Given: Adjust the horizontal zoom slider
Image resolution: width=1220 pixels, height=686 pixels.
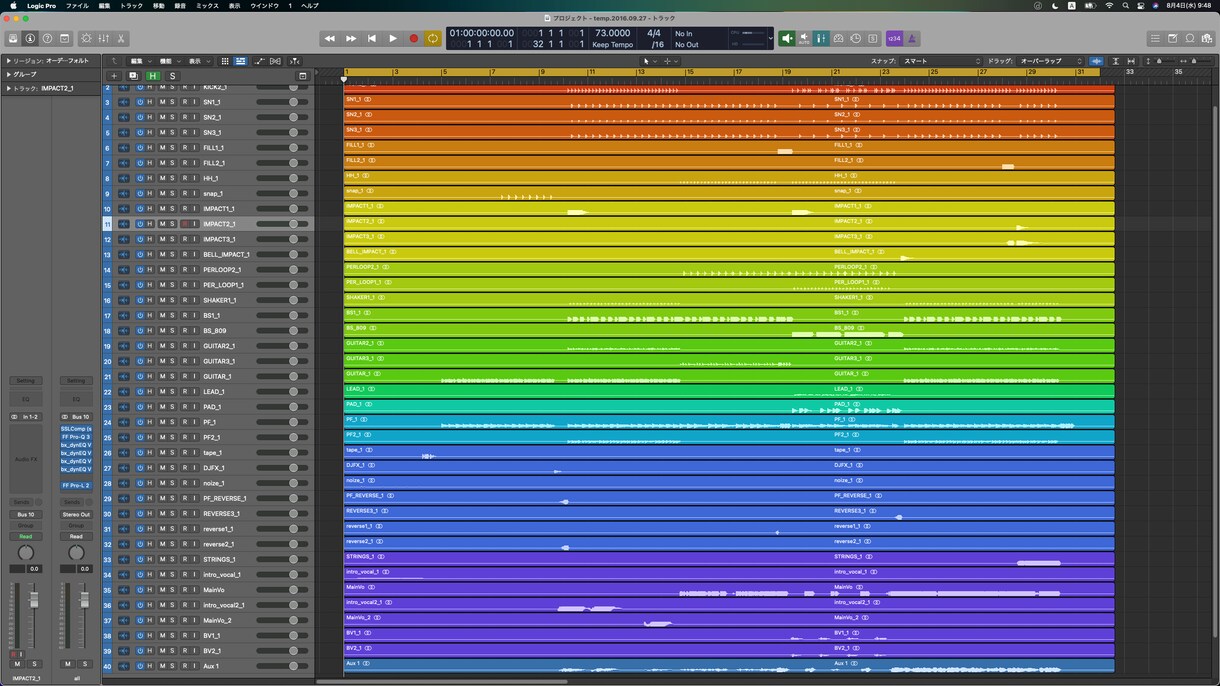Looking at the screenshot, I should pos(1193,61).
